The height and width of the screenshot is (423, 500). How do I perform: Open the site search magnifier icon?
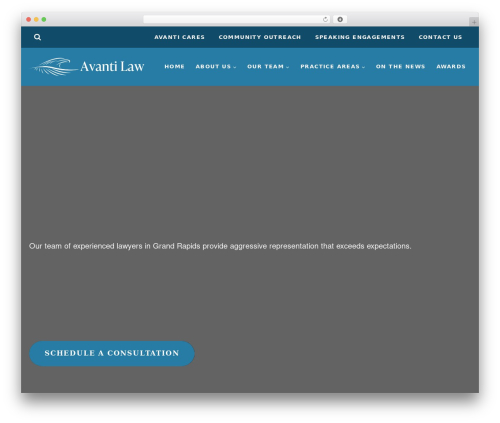(37, 37)
